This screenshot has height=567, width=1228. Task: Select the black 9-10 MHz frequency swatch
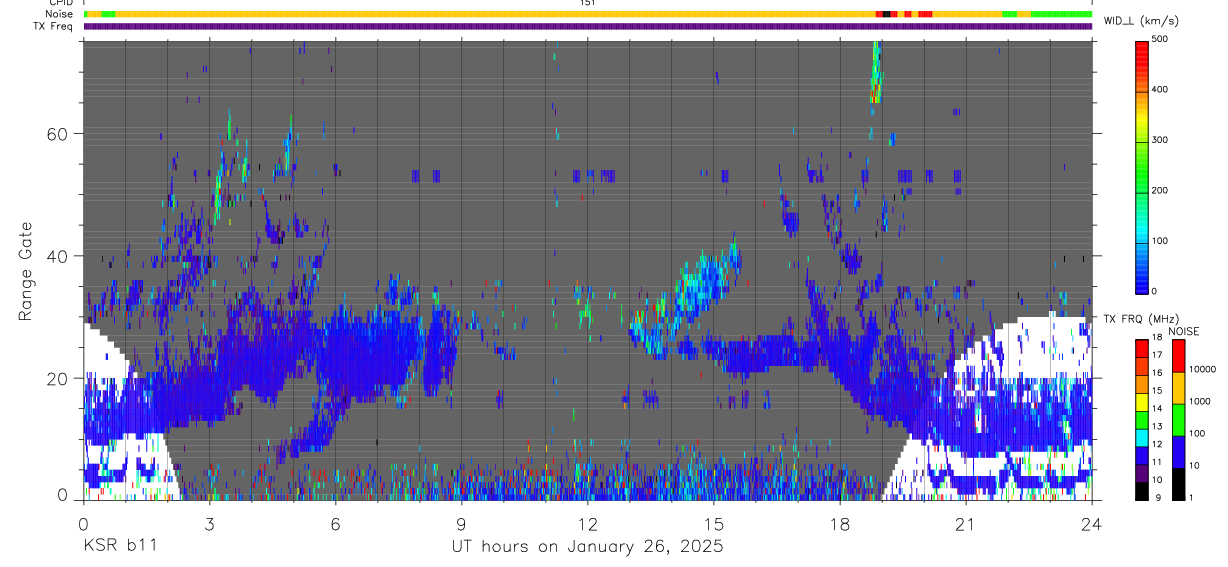tap(1142, 489)
